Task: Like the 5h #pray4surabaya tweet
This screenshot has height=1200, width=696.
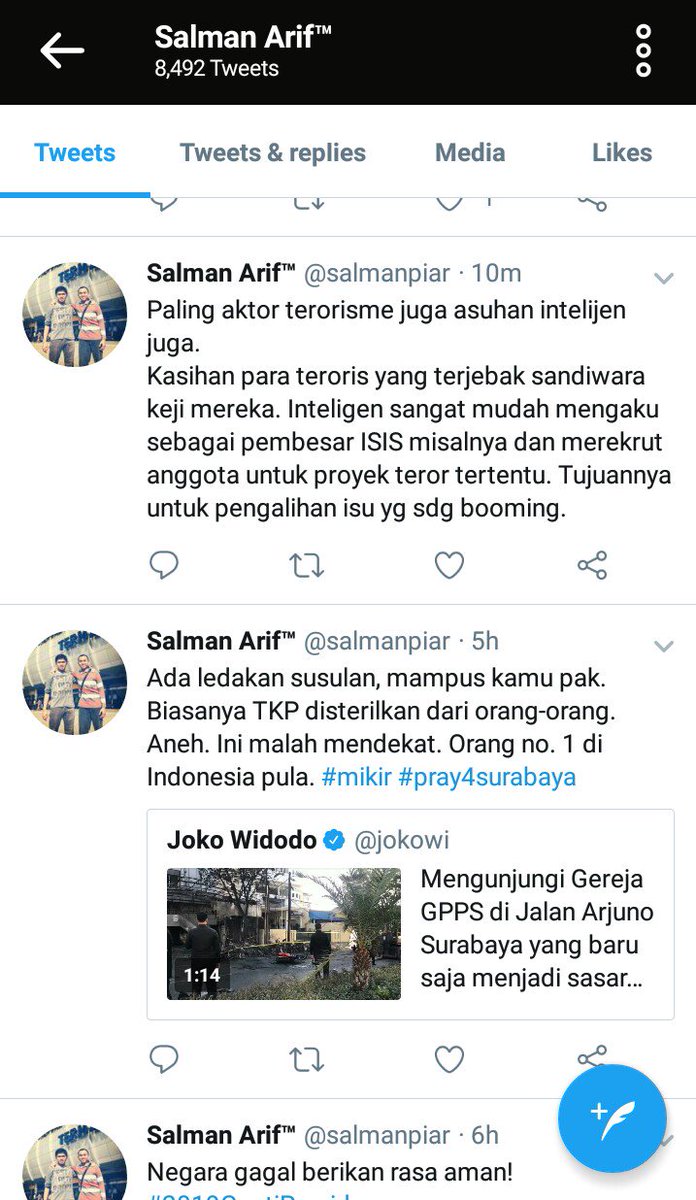Action: click(x=450, y=1059)
